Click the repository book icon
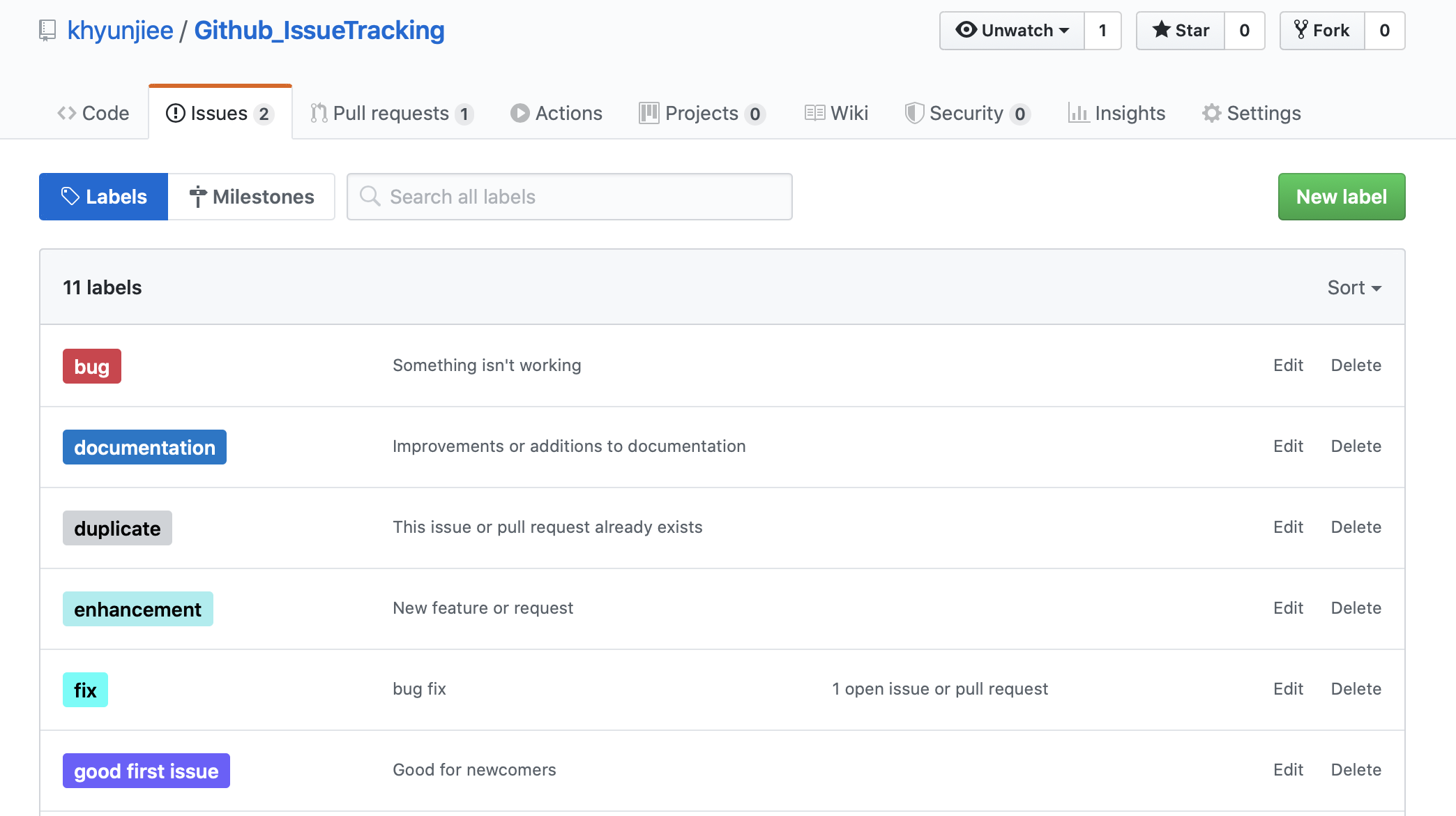 pos(47,31)
